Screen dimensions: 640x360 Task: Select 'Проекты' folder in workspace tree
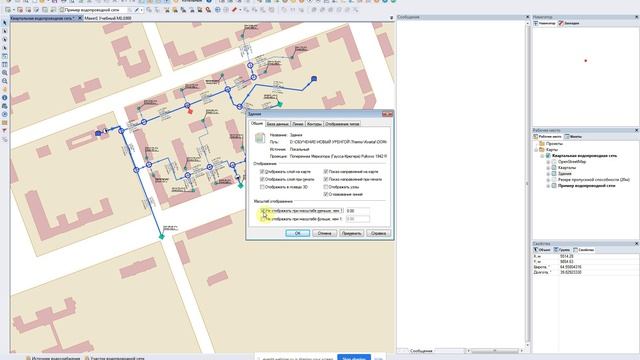(554, 144)
